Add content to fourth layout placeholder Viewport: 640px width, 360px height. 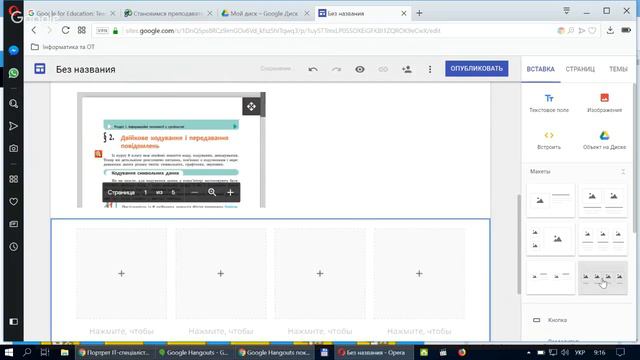pos(419,273)
